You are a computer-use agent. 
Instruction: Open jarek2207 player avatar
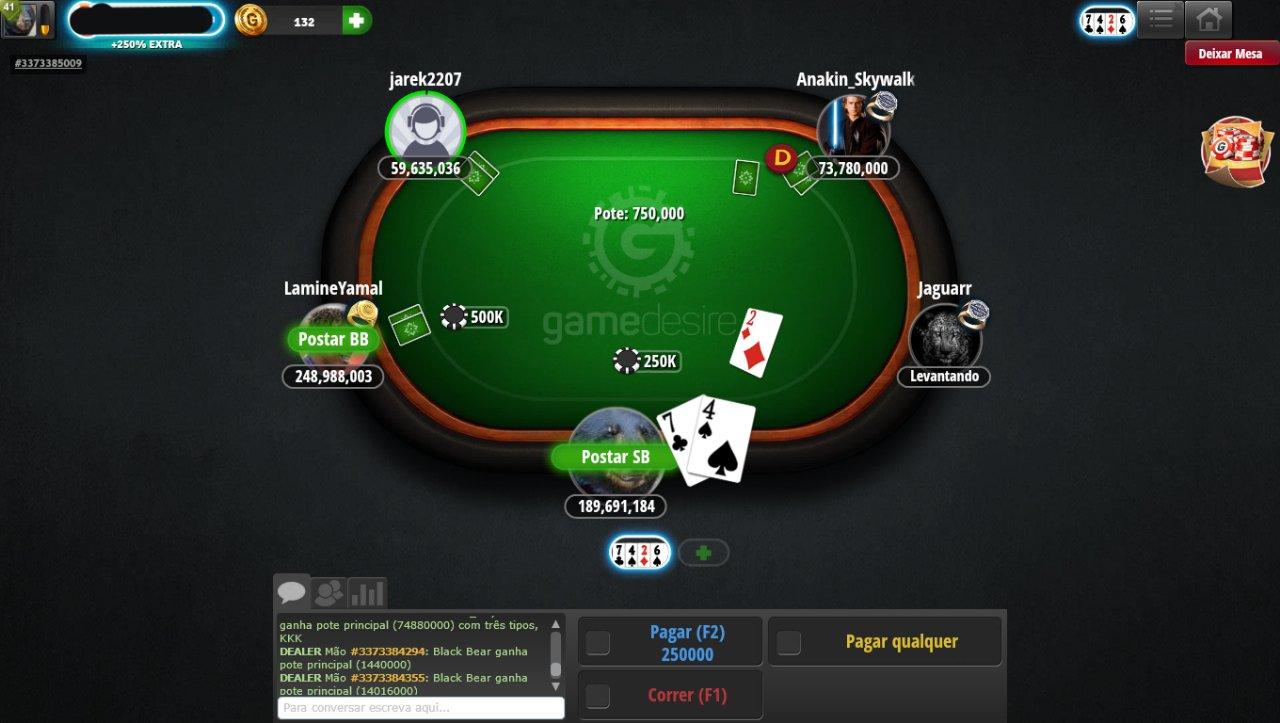click(x=425, y=131)
